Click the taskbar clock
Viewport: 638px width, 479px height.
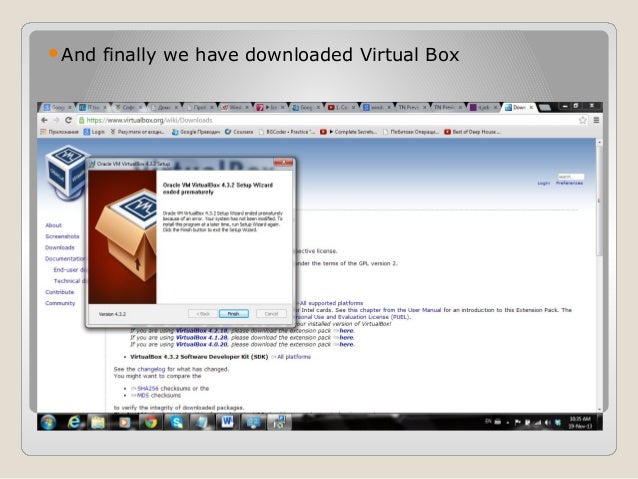580,422
